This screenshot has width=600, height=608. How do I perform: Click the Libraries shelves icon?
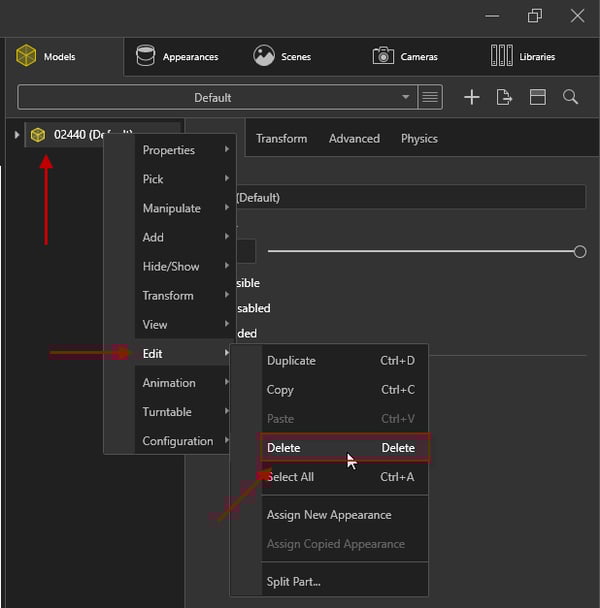[501, 55]
